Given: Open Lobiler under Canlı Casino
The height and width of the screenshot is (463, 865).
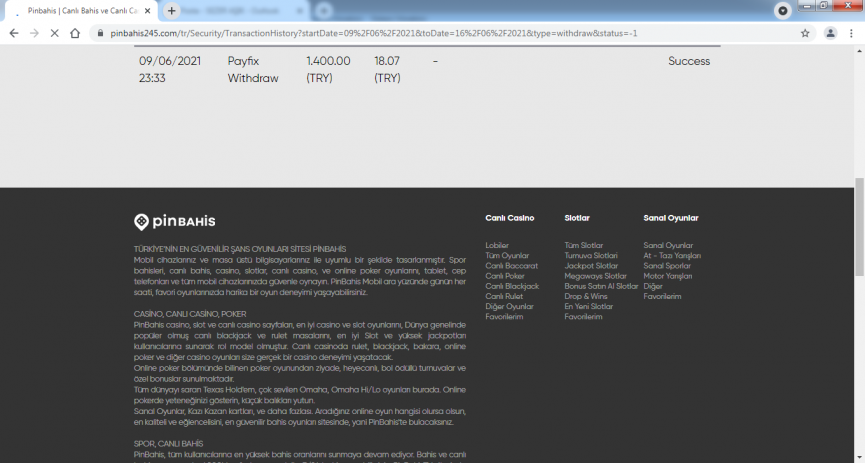Looking at the screenshot, I should tap(497, 246).
